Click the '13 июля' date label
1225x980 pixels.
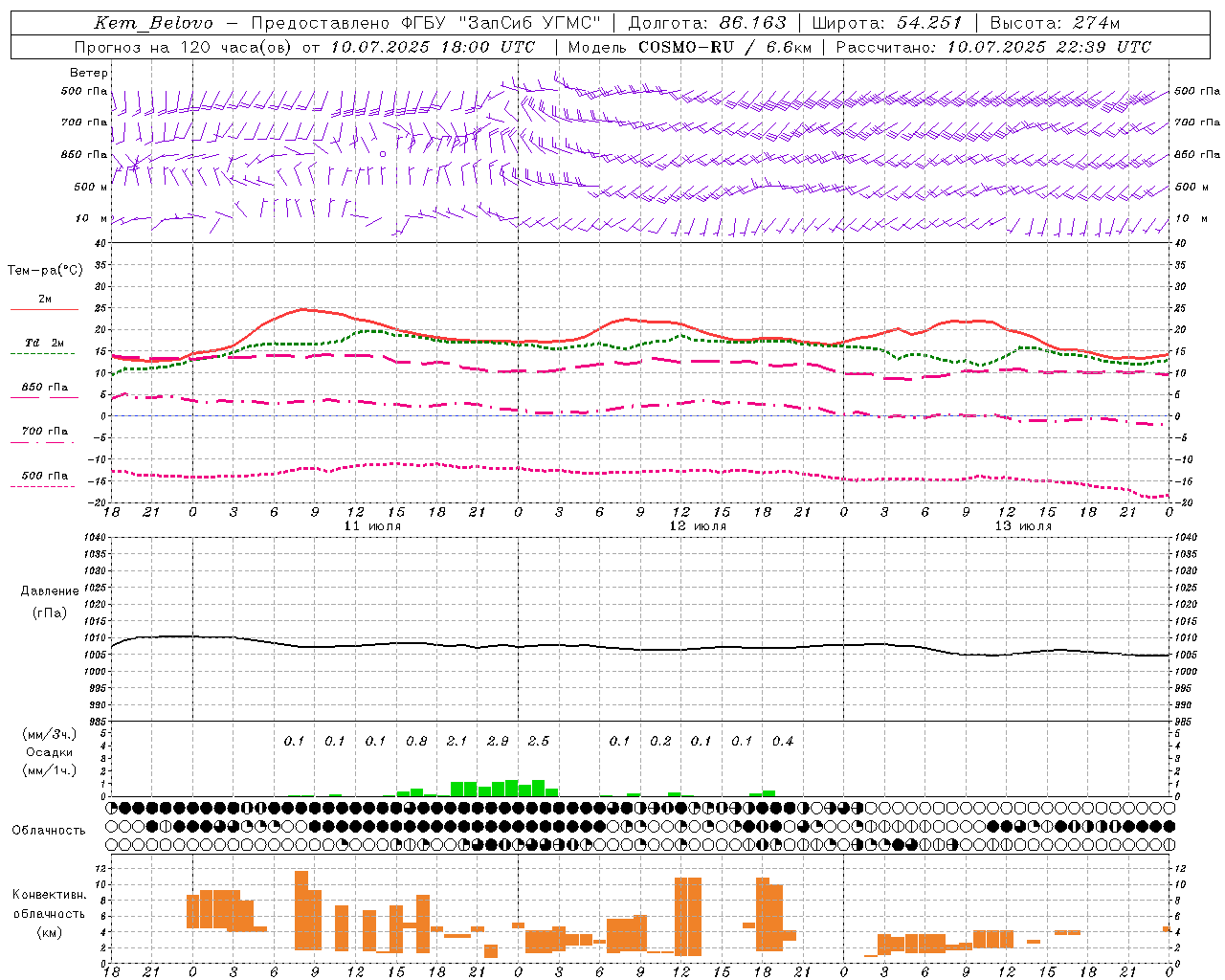(x=1023, y=526)
